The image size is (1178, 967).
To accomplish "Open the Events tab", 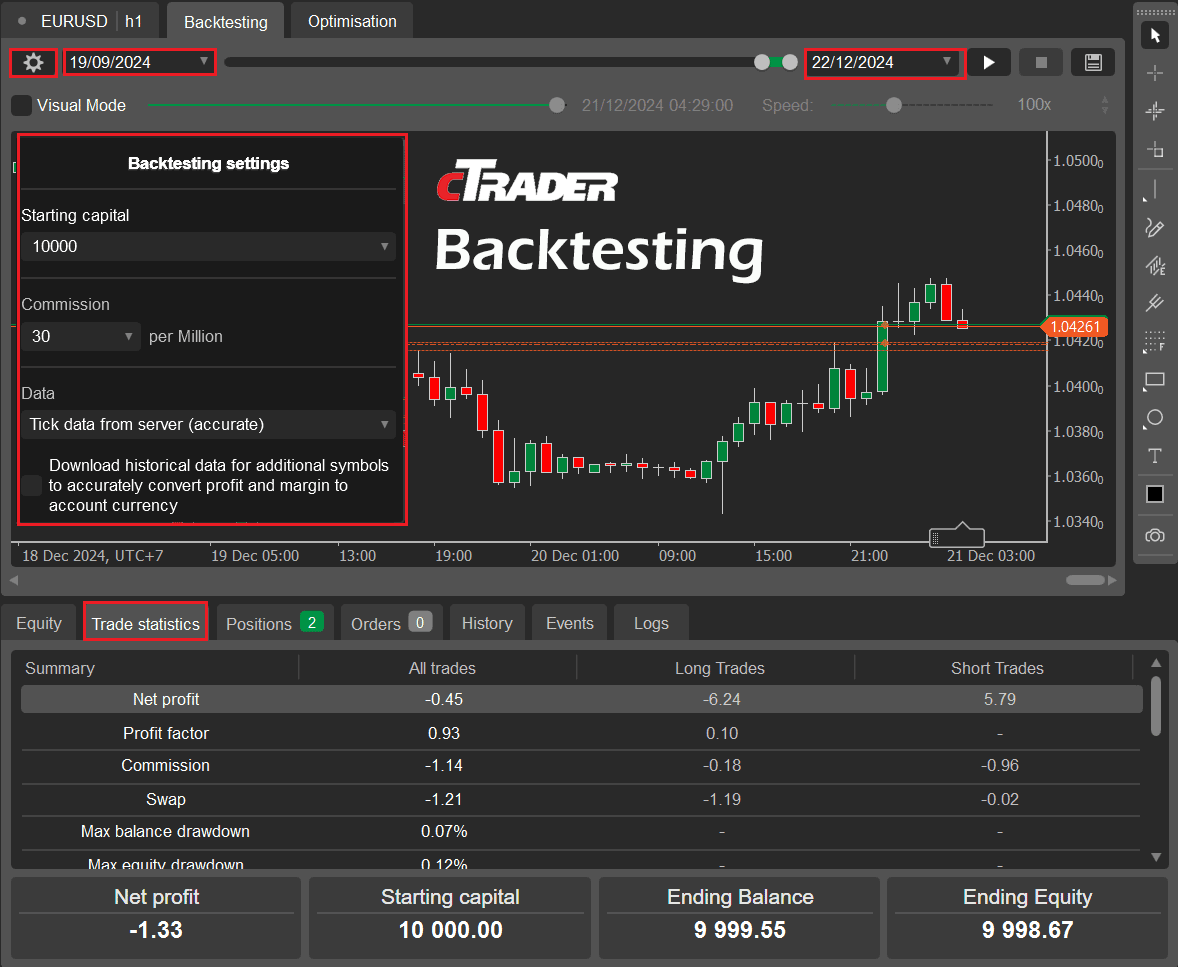I will coord(569,624).
